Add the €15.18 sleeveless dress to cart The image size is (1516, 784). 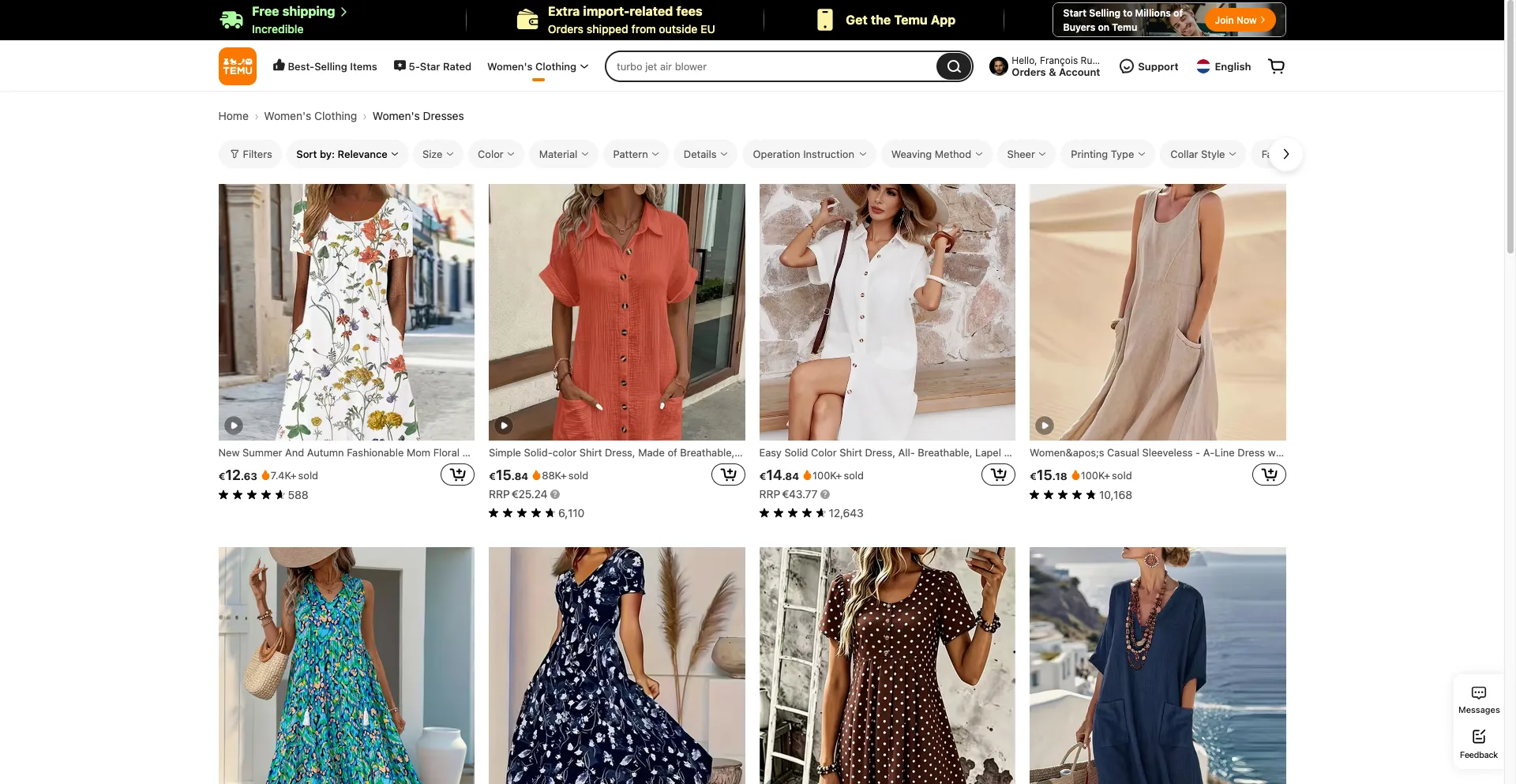[1269, 475]
